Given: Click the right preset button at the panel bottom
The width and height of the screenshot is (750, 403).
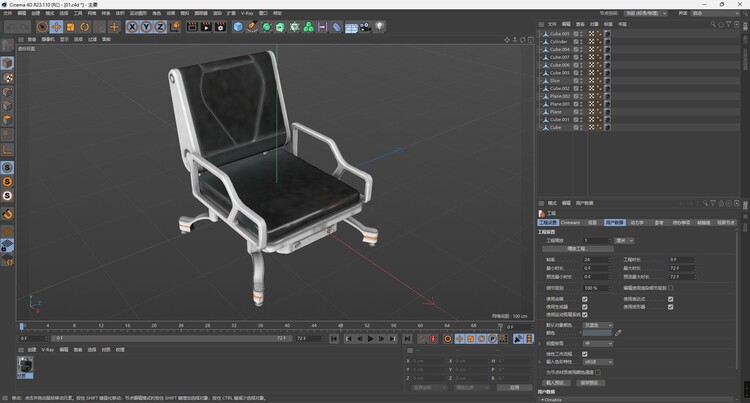Looking at the screenshot, I should click(x=591, y=382).
